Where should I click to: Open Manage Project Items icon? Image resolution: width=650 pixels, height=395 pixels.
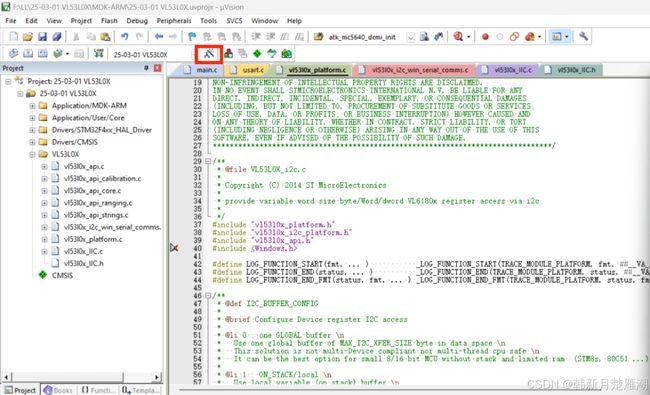(x=228, y=53)
